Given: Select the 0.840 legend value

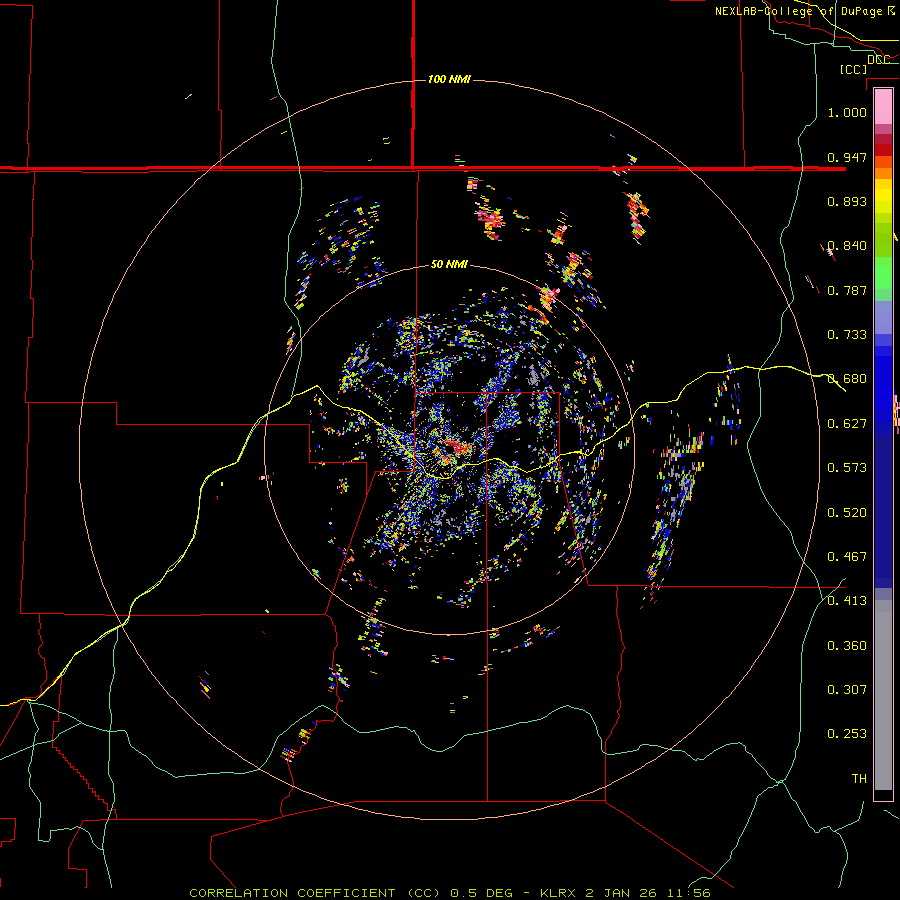Looking at the screenshot, I should [847, 246].
